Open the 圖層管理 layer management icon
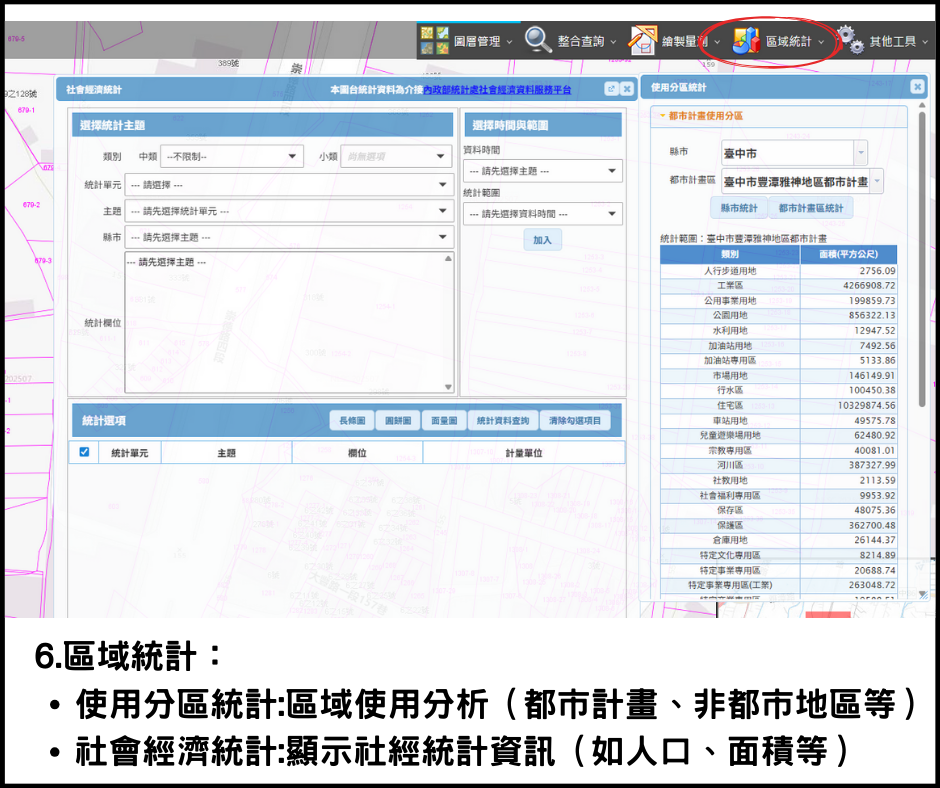This screenshot has height=788, width=940. click(x=434, y=41)
